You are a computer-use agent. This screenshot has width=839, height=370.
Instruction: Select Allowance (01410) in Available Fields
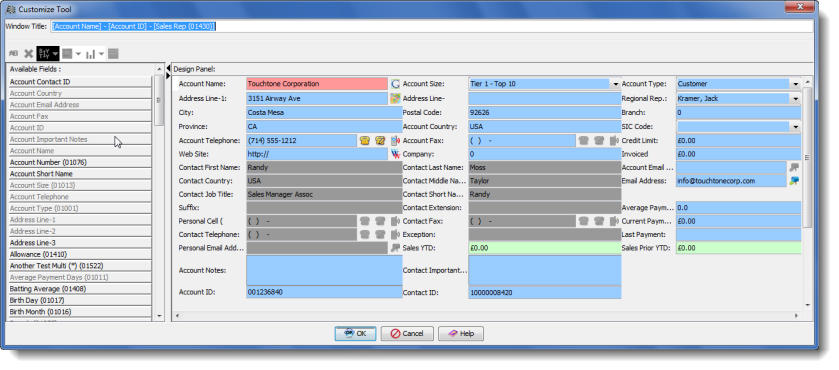coord(80,254)
